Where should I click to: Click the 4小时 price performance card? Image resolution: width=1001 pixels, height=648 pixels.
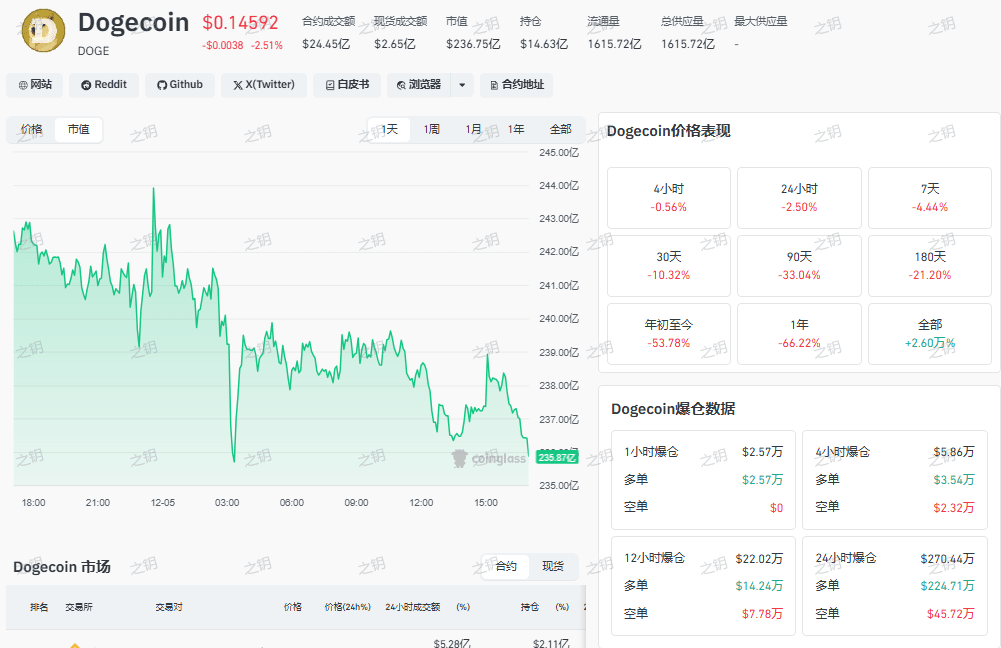pos(668,198)
